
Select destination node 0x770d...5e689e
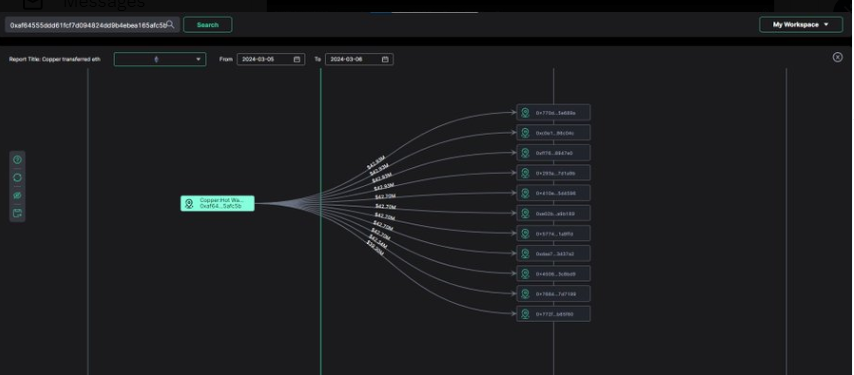553,113
